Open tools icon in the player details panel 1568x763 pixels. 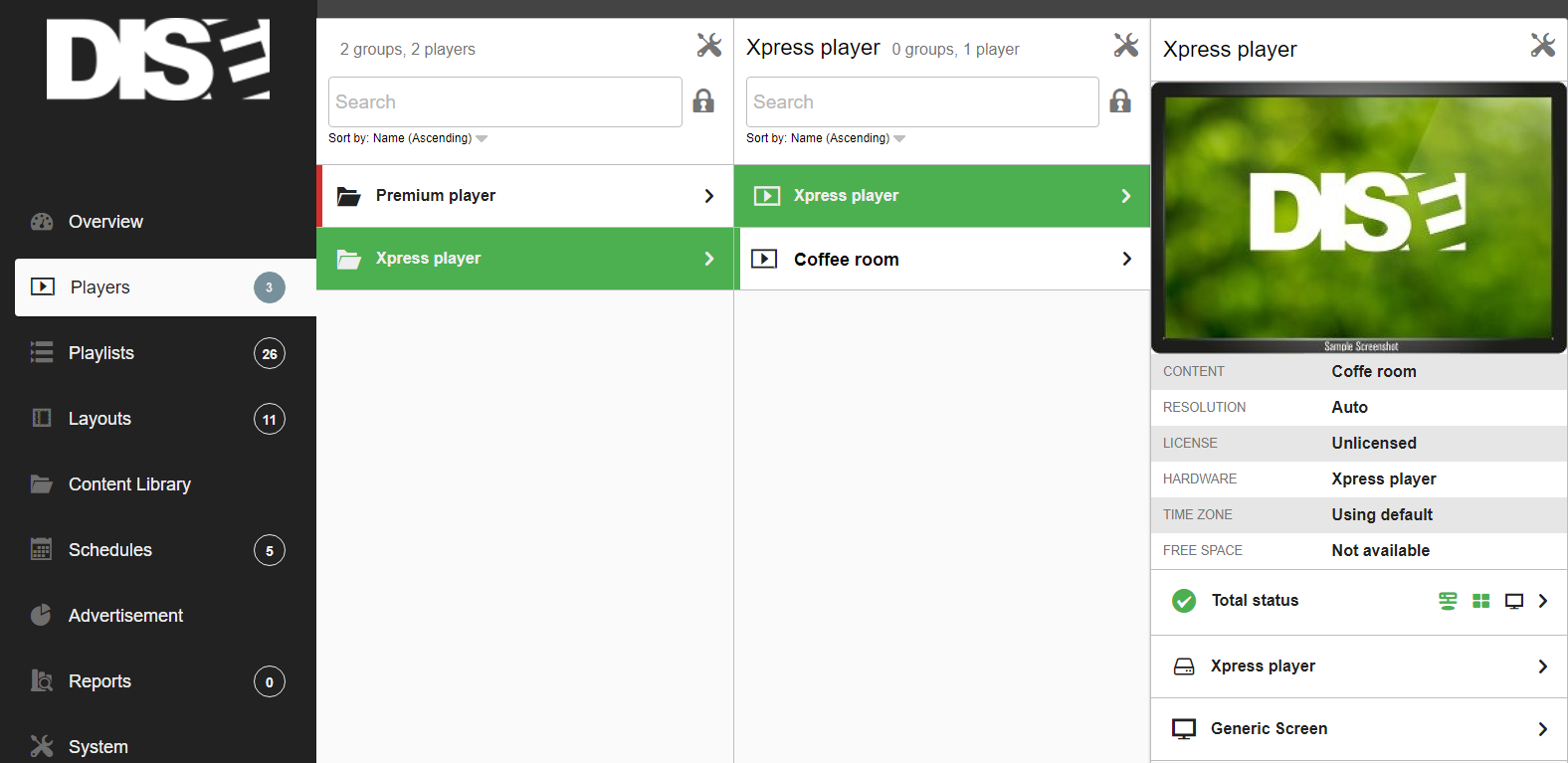click(x=1543, y=45)
